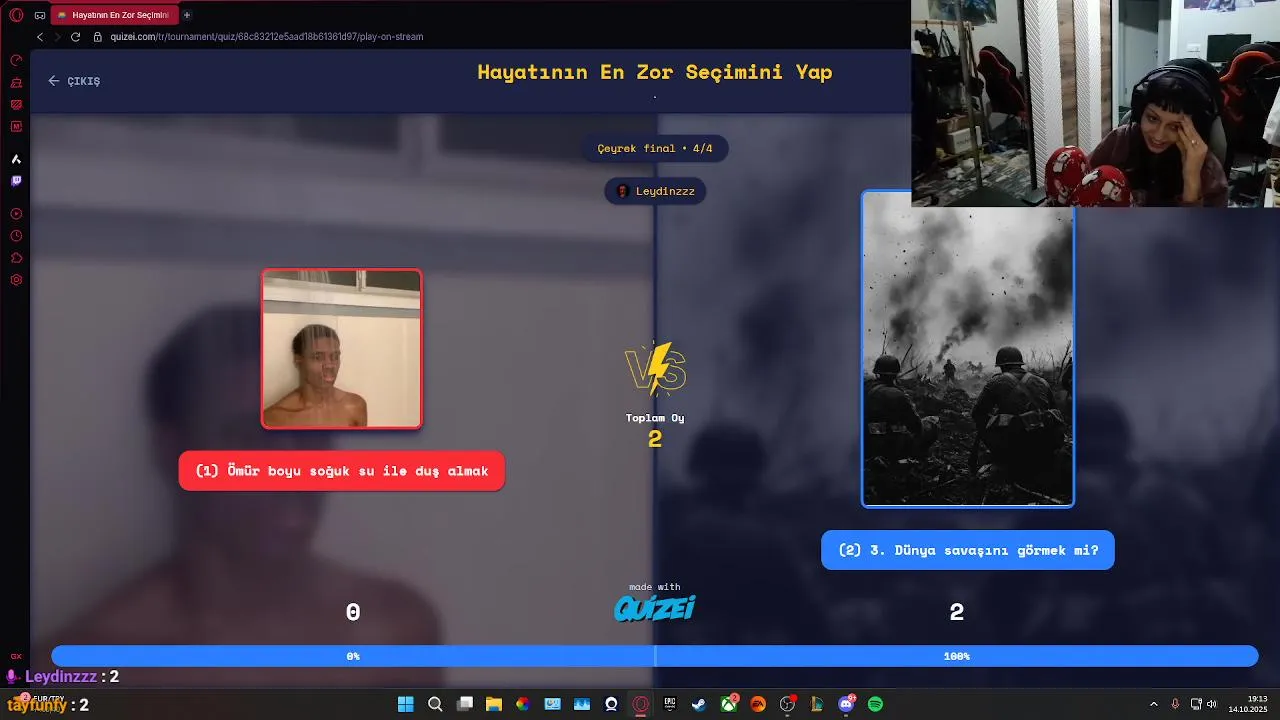Click the Çeyrek final 4/4 badge
This screenshot has height=720, width=1280.
click(x=656, y=149)
